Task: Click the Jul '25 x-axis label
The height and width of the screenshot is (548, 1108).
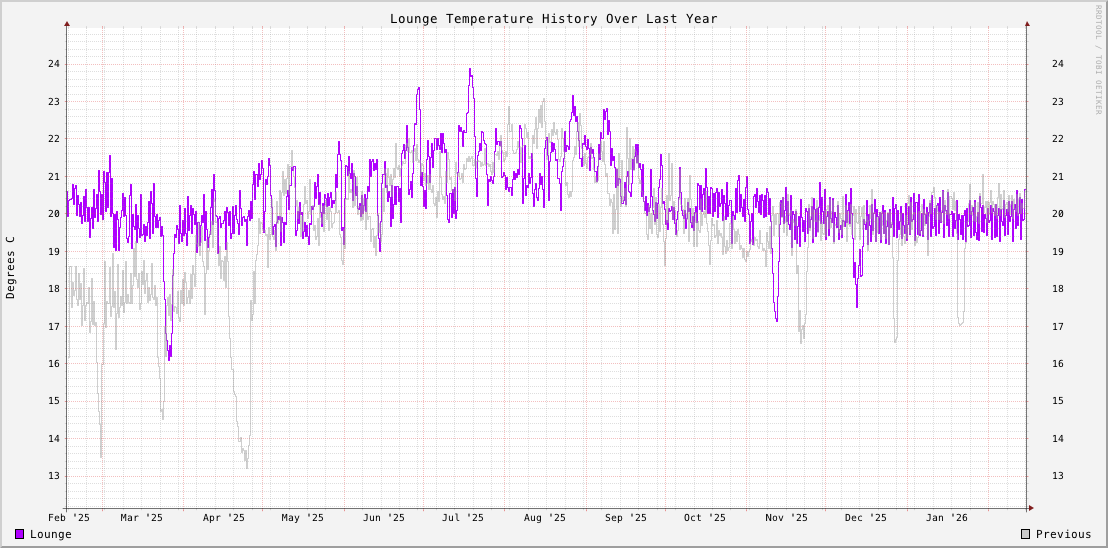Action: pyautogui.click(x=463, y=518)
